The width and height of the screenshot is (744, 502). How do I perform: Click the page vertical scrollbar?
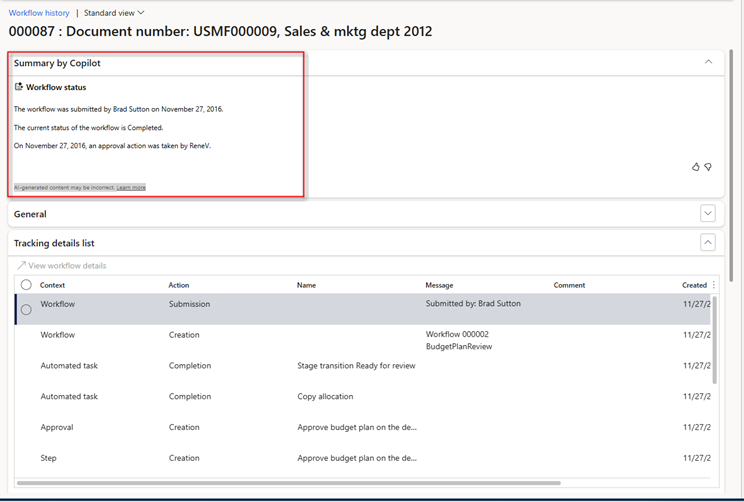tap(731, 166)
